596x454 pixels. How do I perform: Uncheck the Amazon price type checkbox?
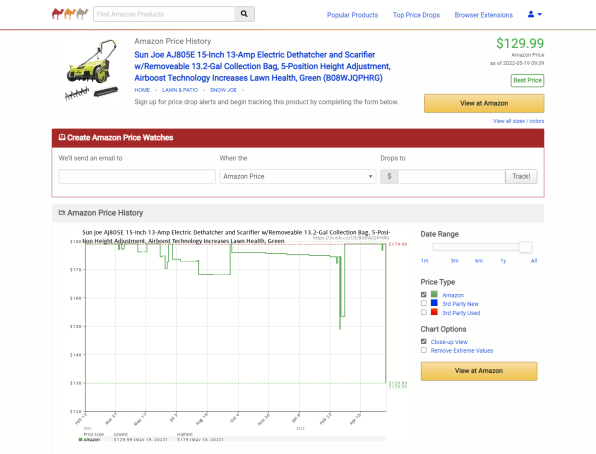[423, 295]
